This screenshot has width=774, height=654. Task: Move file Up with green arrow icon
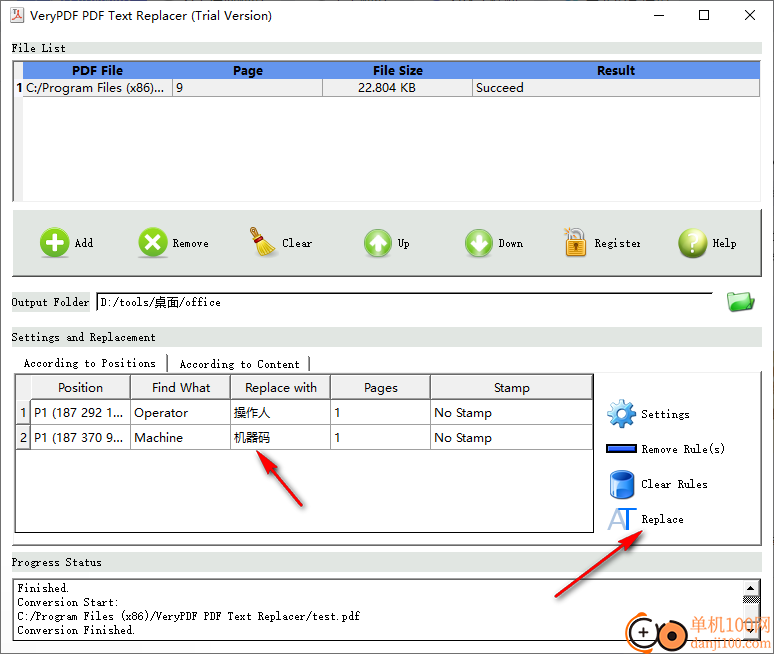click(378, 243)
